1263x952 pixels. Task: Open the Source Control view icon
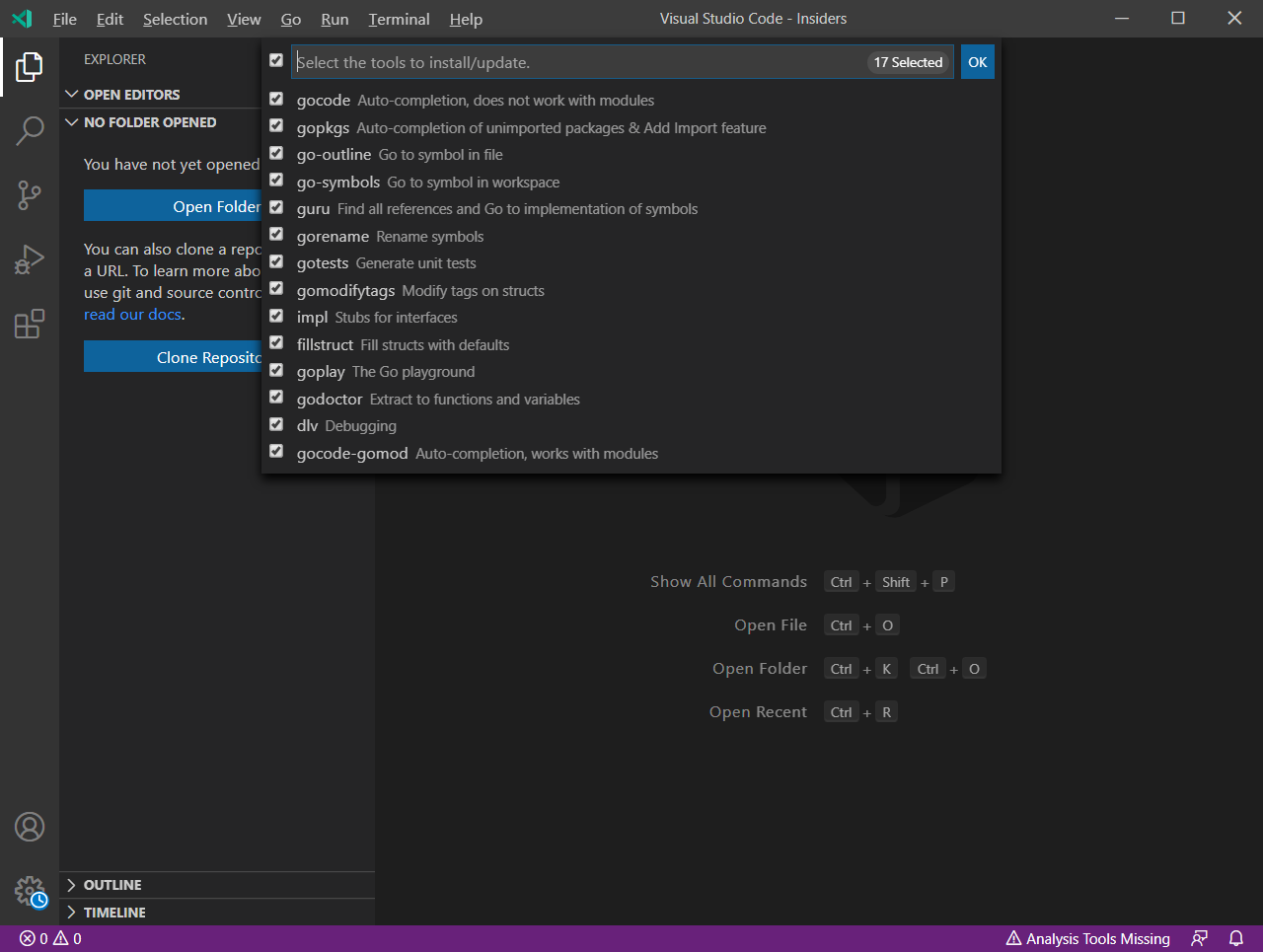point(30,195)
